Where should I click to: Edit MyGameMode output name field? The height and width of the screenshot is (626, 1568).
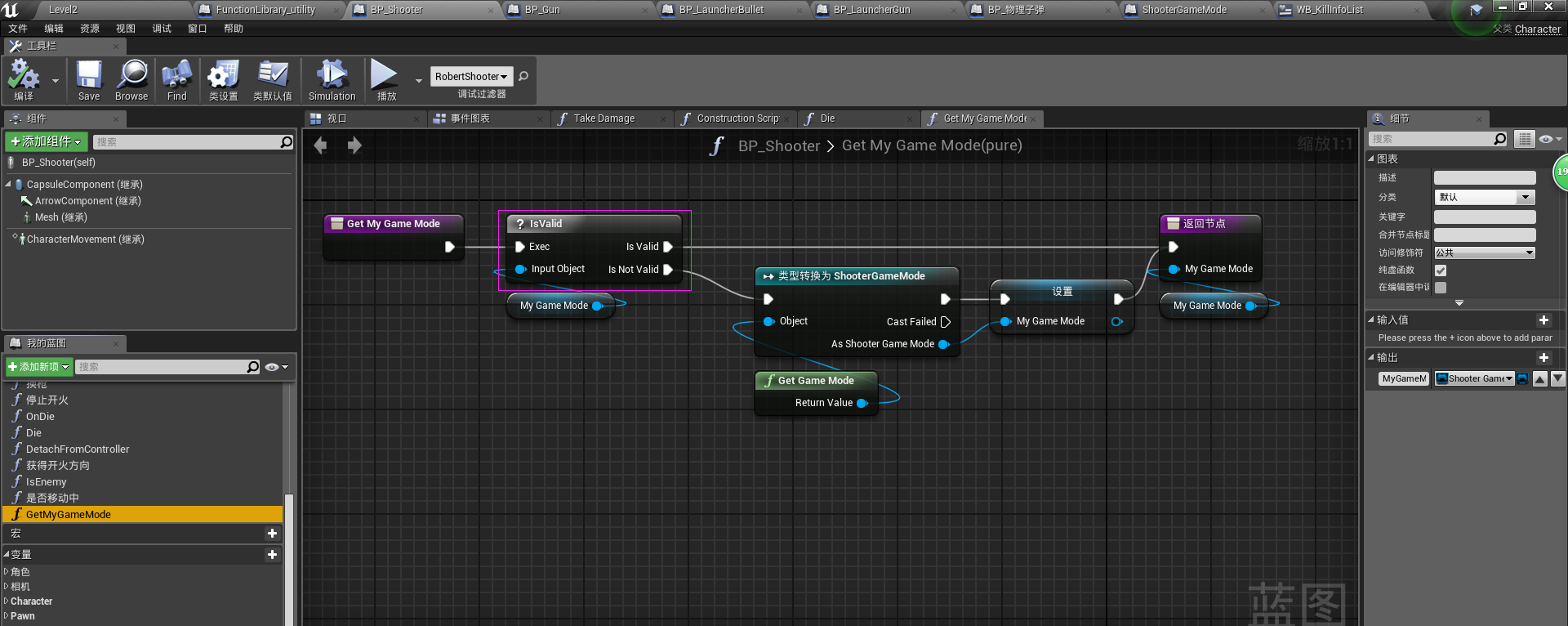[1404, 378]
